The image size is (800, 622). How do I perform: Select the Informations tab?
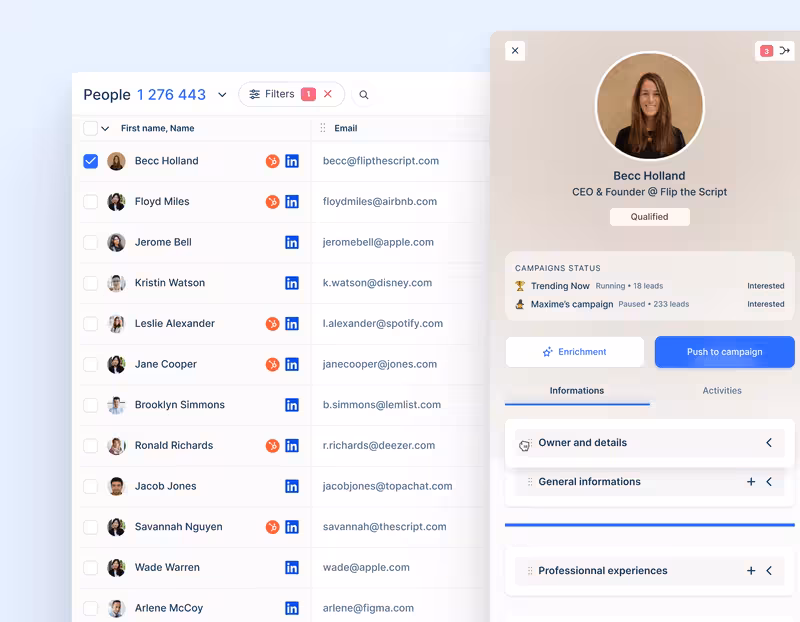[577, 391]
